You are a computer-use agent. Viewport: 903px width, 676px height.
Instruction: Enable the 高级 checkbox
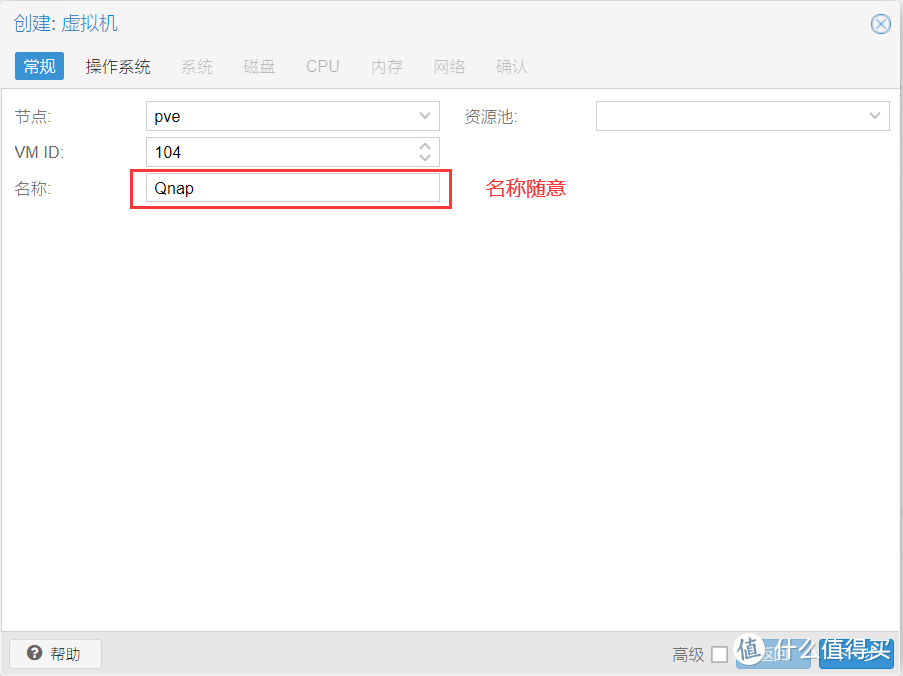point(720,654)
